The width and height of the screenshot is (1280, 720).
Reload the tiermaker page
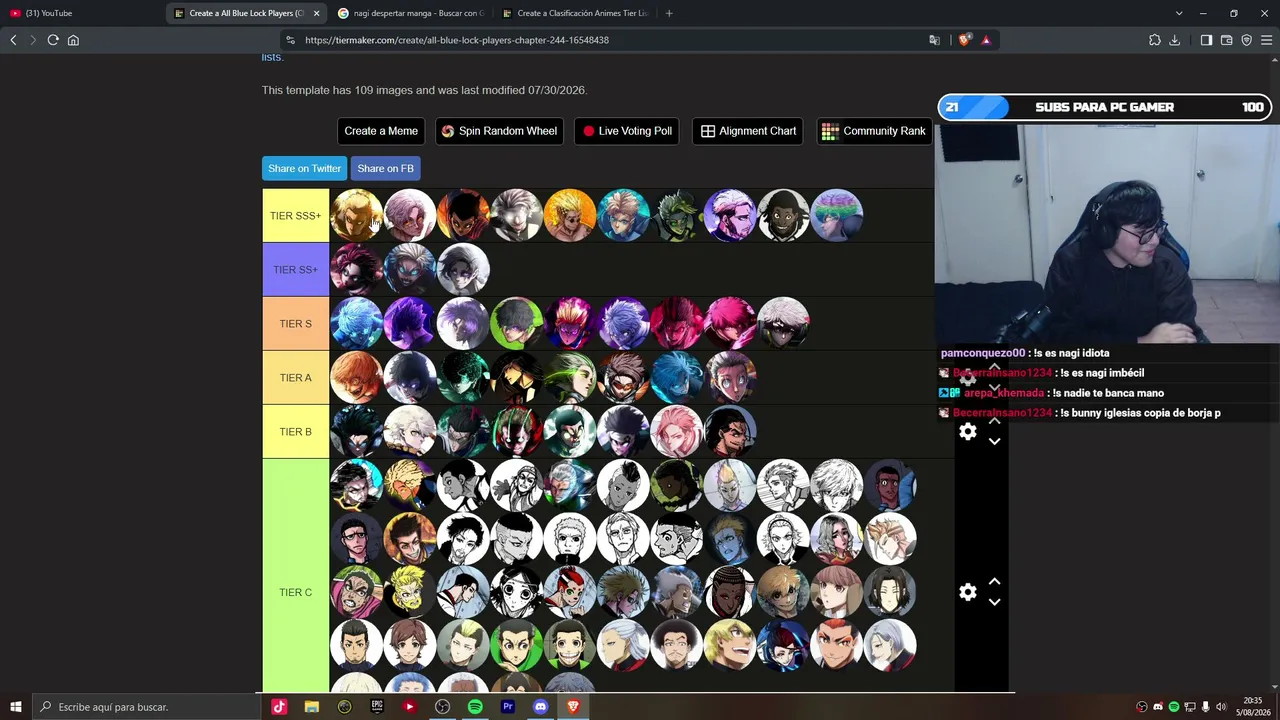point(53,40)
